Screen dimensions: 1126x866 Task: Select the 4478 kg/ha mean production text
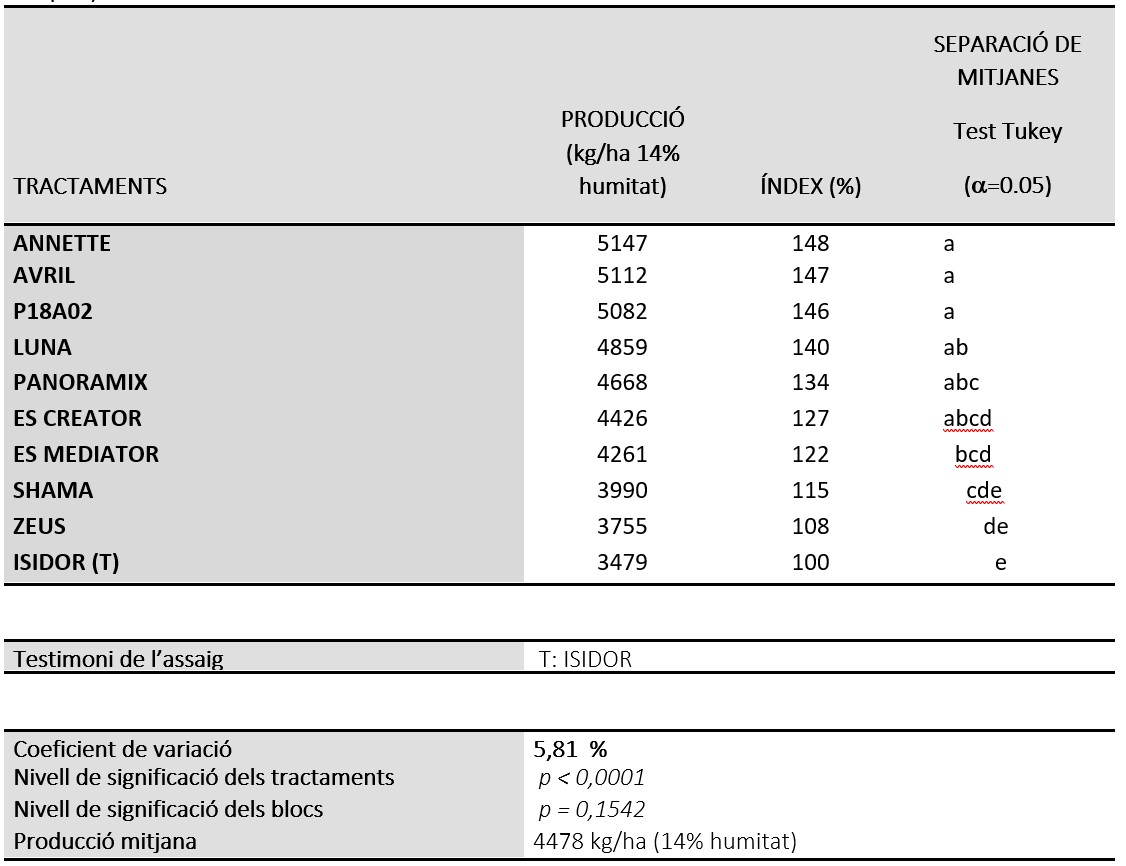click(665, 841)
